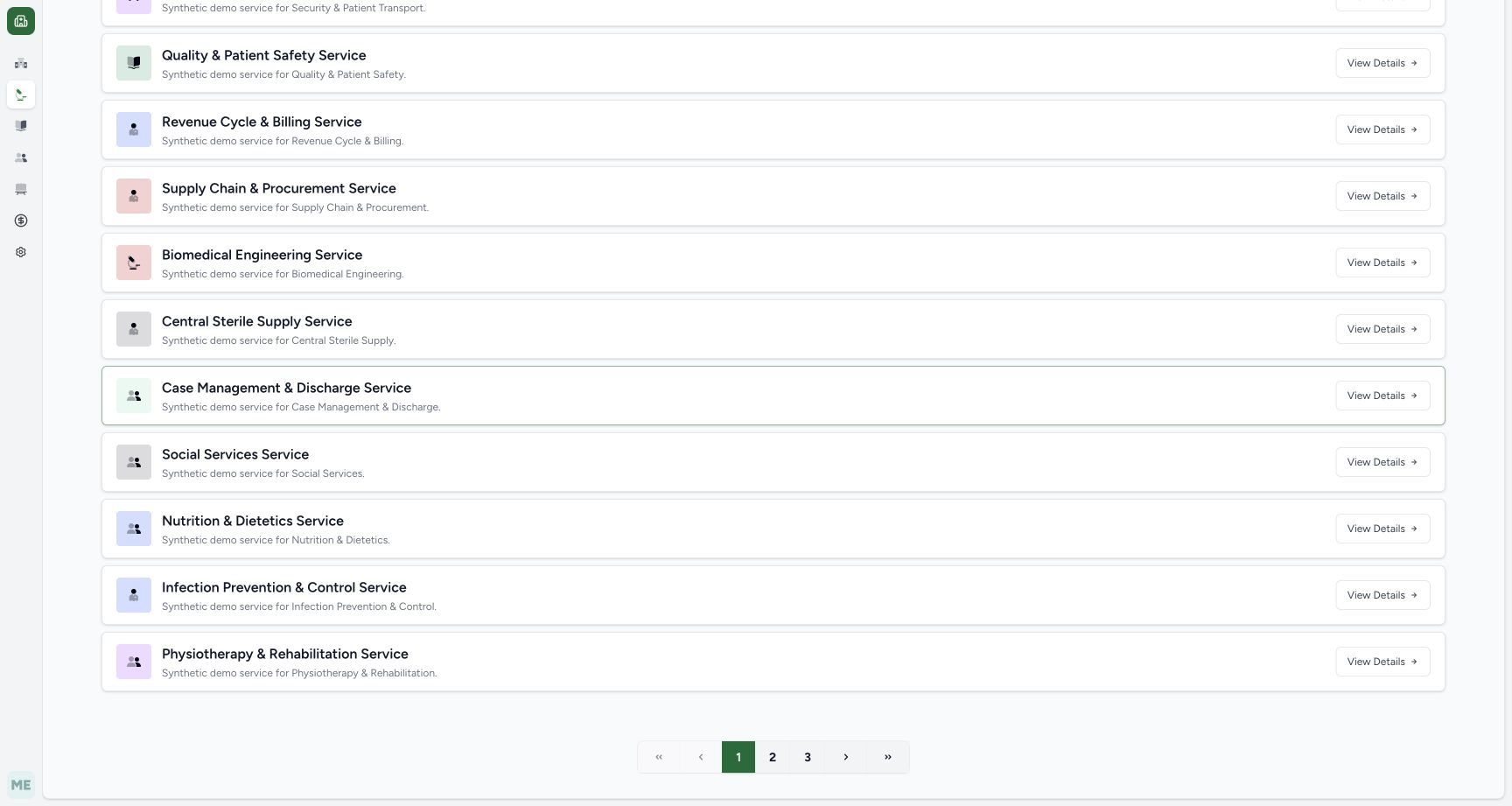The image size is (1512, 806).
Task: Click Physiotherapy & Rehabilitation Service icon
Action: click(134, 662)
